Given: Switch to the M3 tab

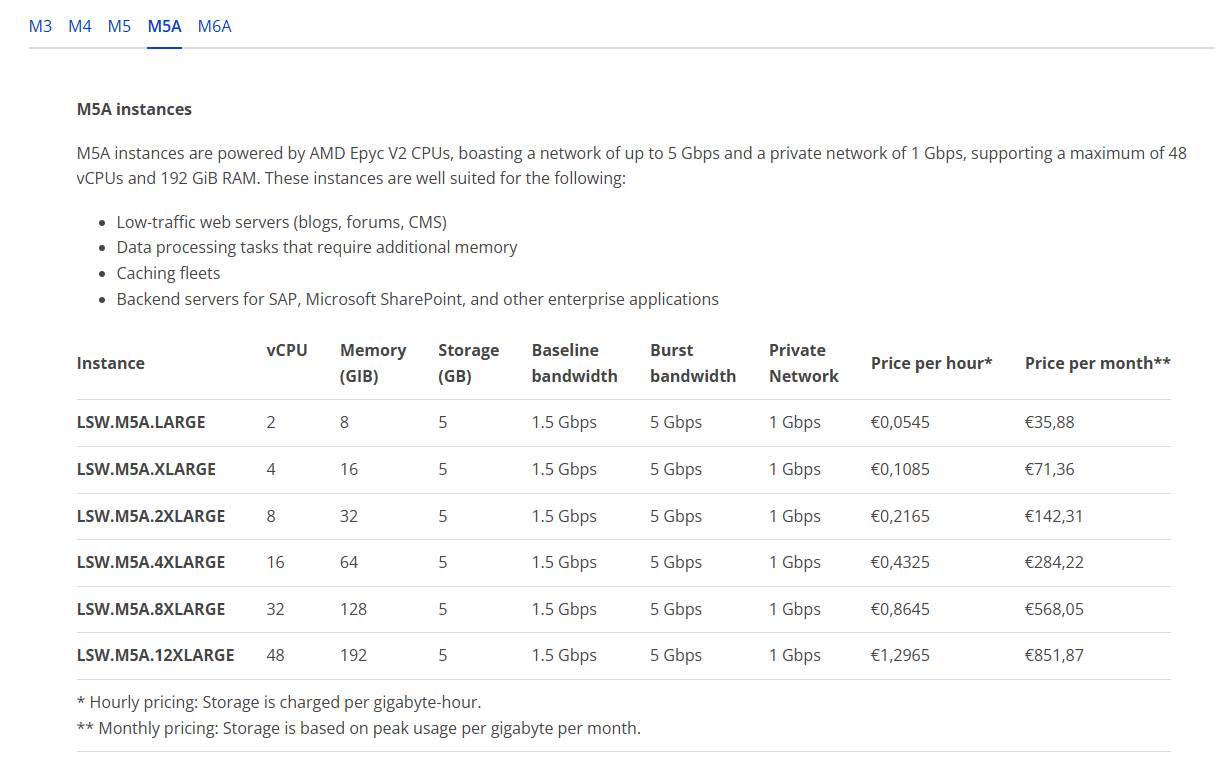Looking at the screenshot, I should pyautogui.click(x=40, y=26).
